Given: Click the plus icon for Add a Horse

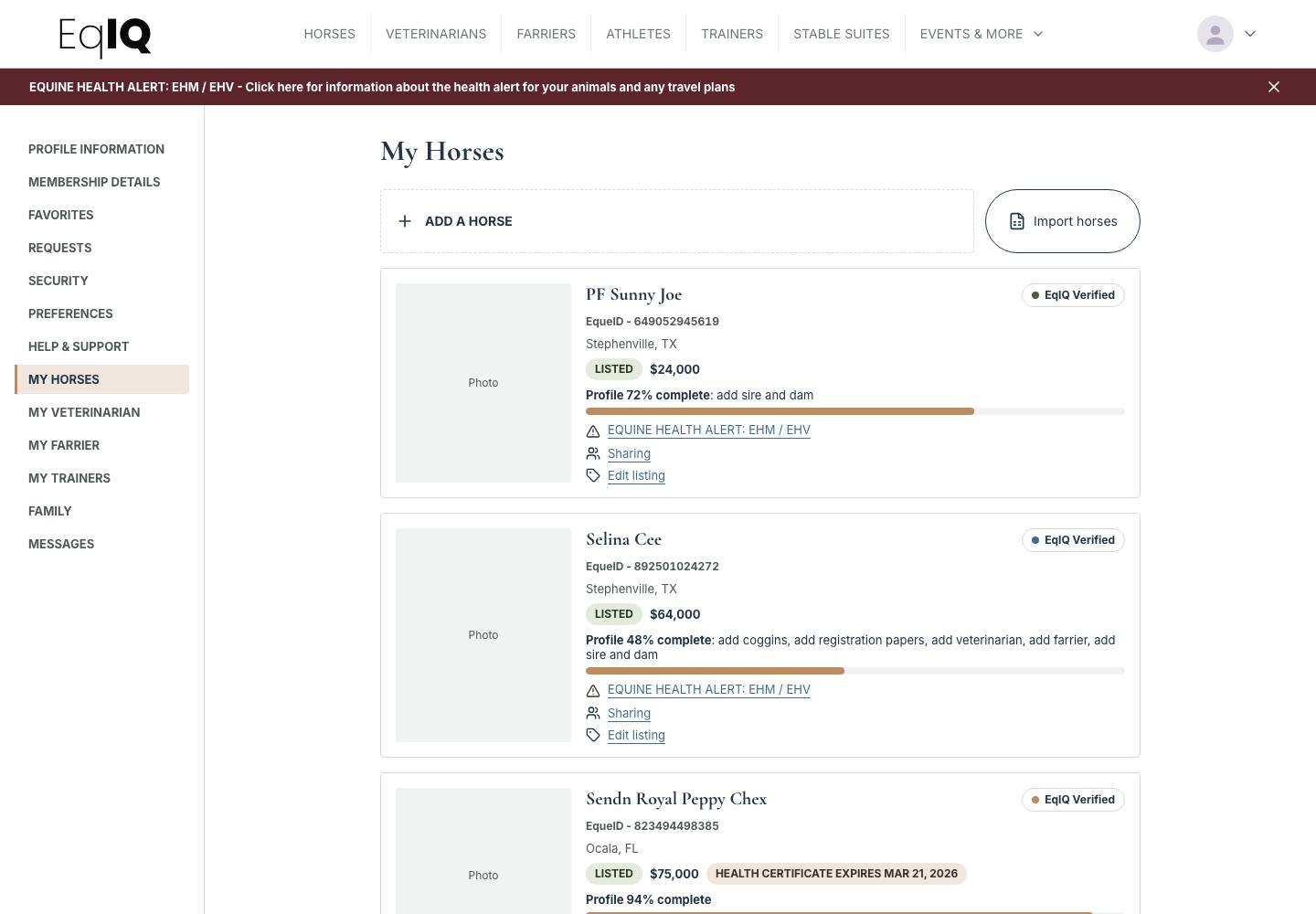Looking at the screenshot, I should tap(405, 221).
